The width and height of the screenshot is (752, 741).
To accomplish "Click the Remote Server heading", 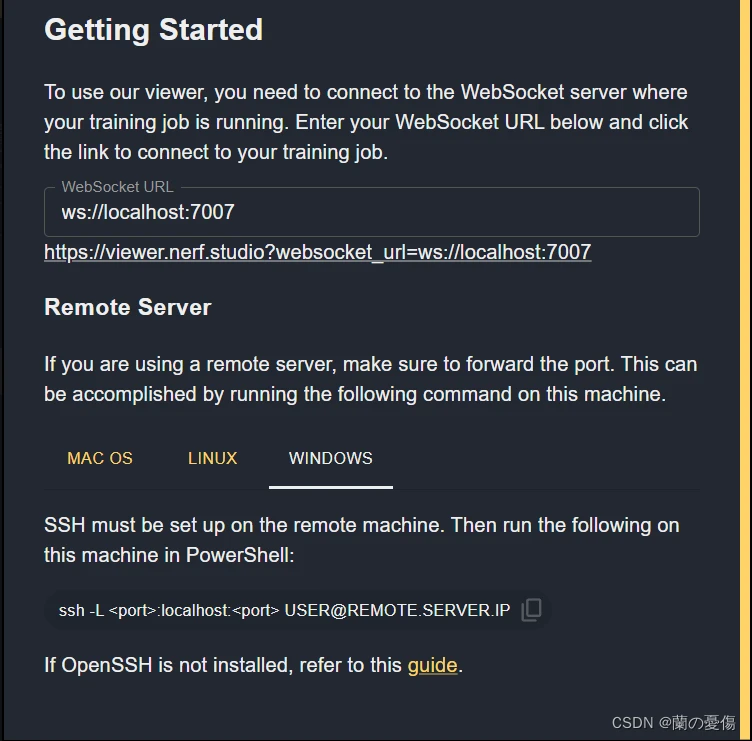I will 128,307.
